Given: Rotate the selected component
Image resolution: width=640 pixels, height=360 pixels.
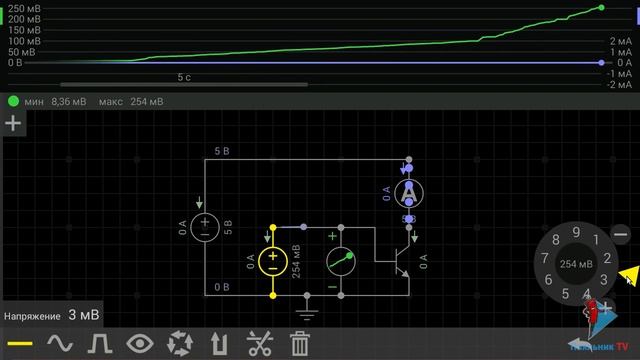Looking at the screenshot, I should click(180, 343).
